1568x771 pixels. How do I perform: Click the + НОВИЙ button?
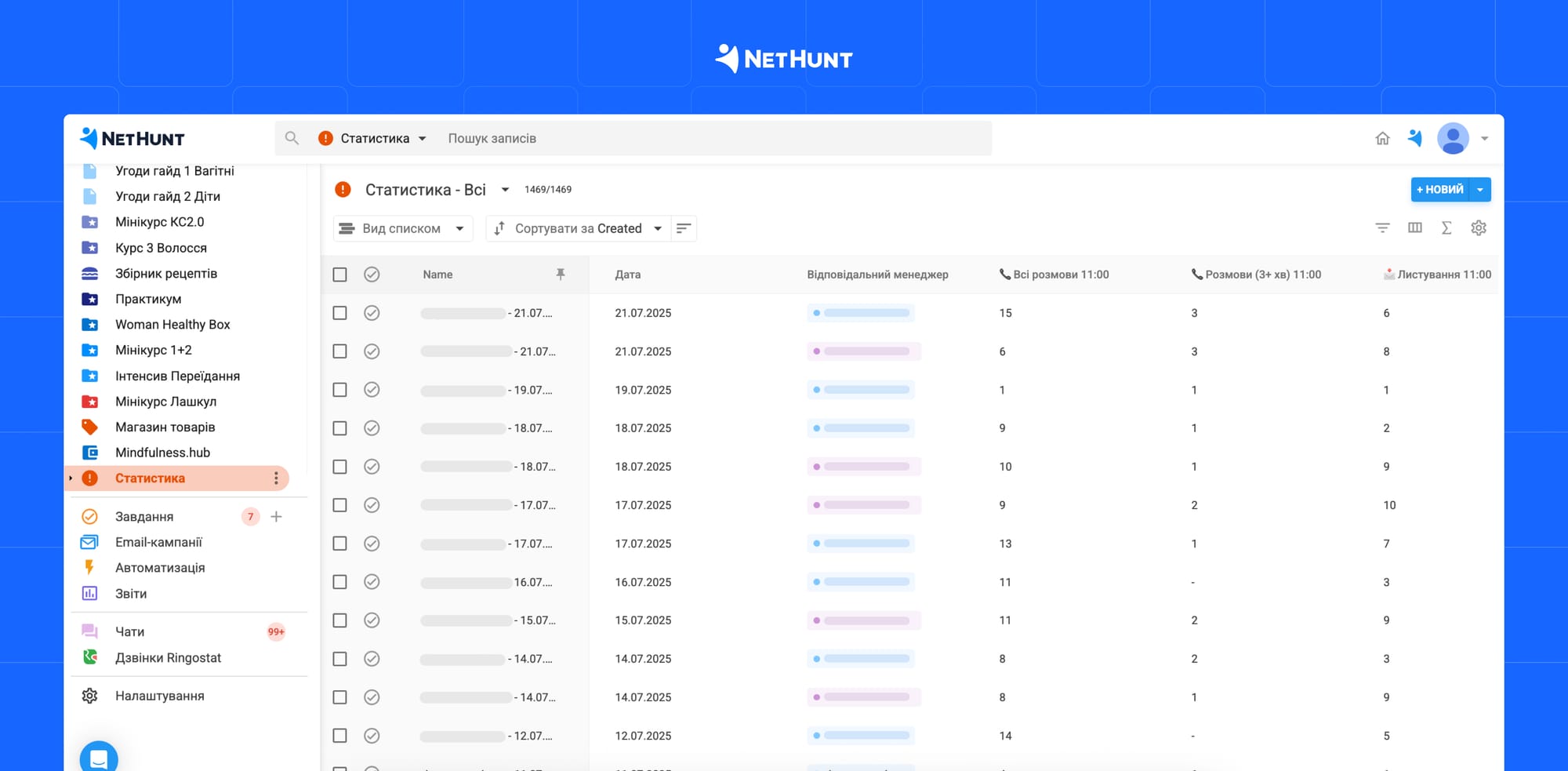(x=1440, y=190)
